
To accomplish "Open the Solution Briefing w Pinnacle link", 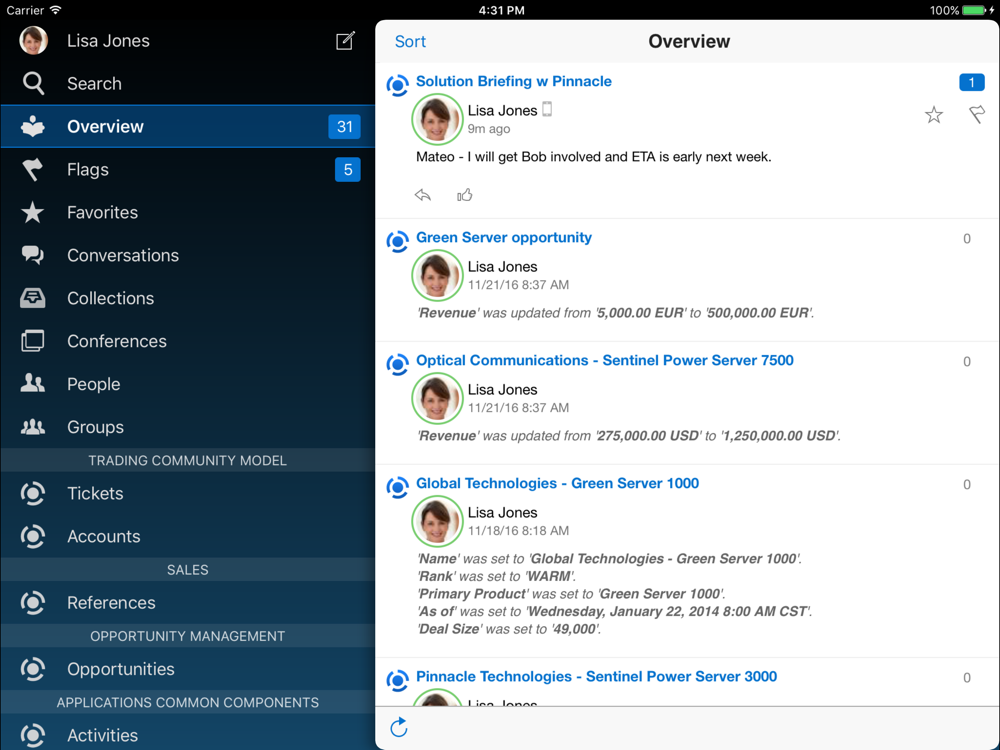I will pyautogui.click(x=513, y=81).
